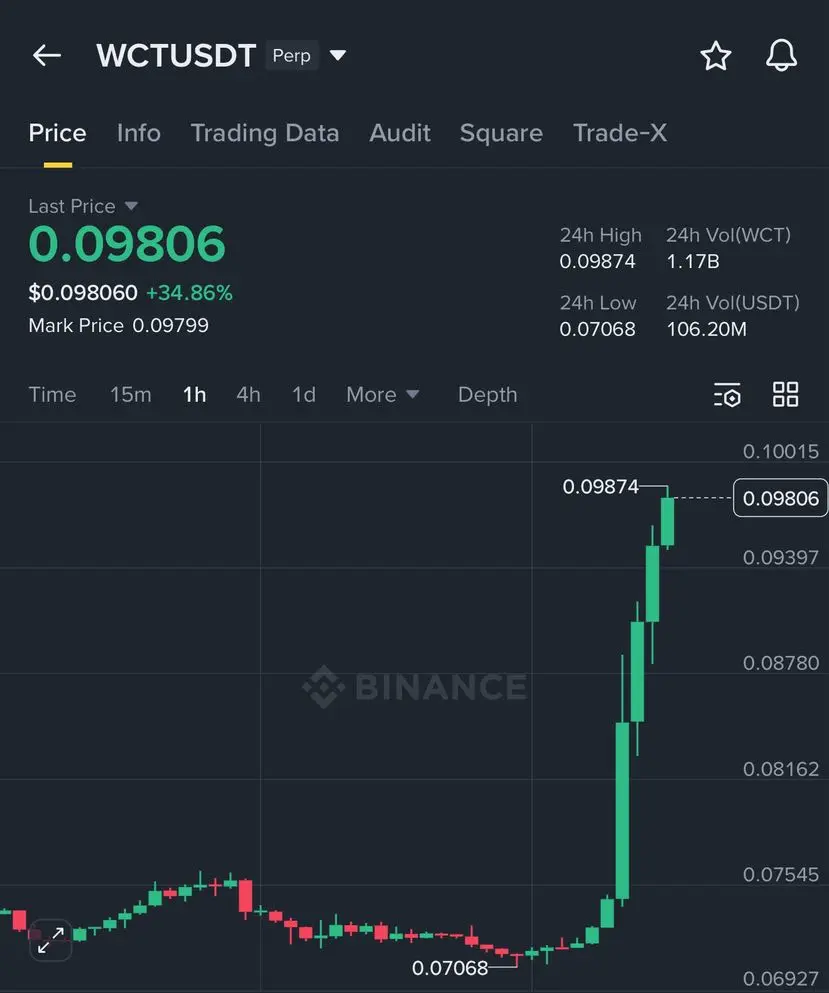Tap the latest green candle at the top

[x=668, y=521]
